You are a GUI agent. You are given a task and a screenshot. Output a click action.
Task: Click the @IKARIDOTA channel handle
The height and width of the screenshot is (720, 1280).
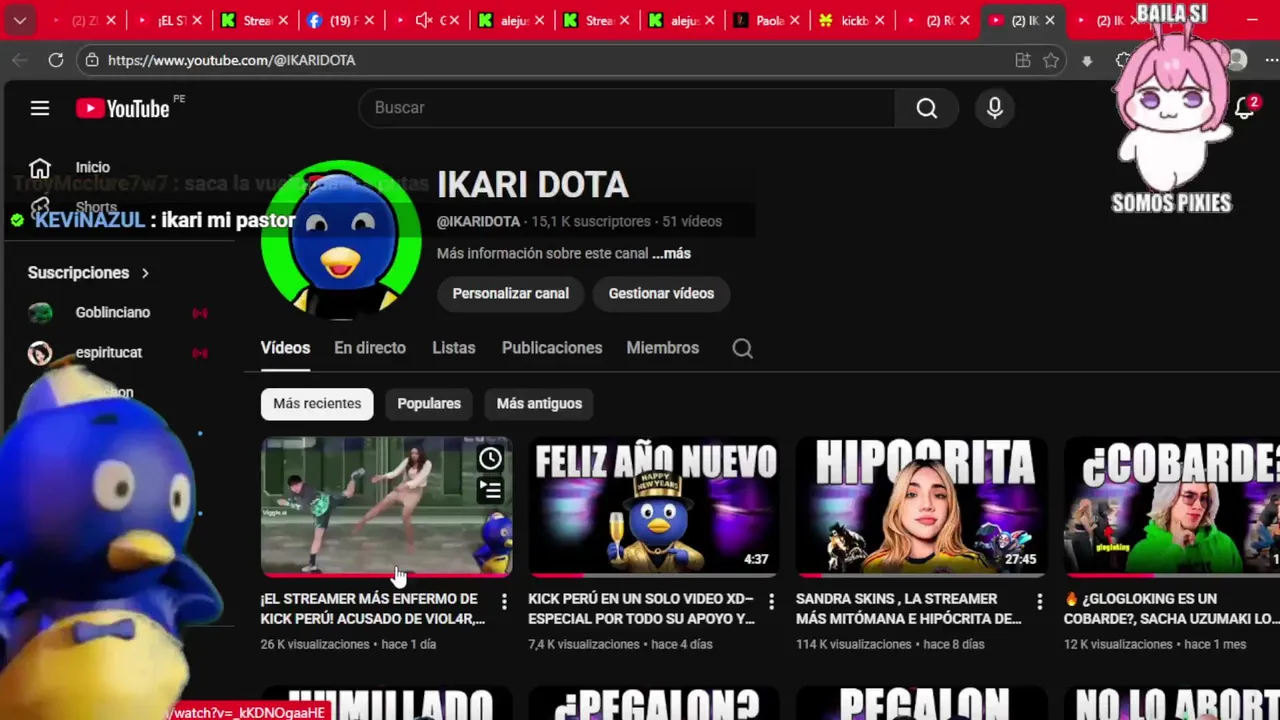click(478, 222)
